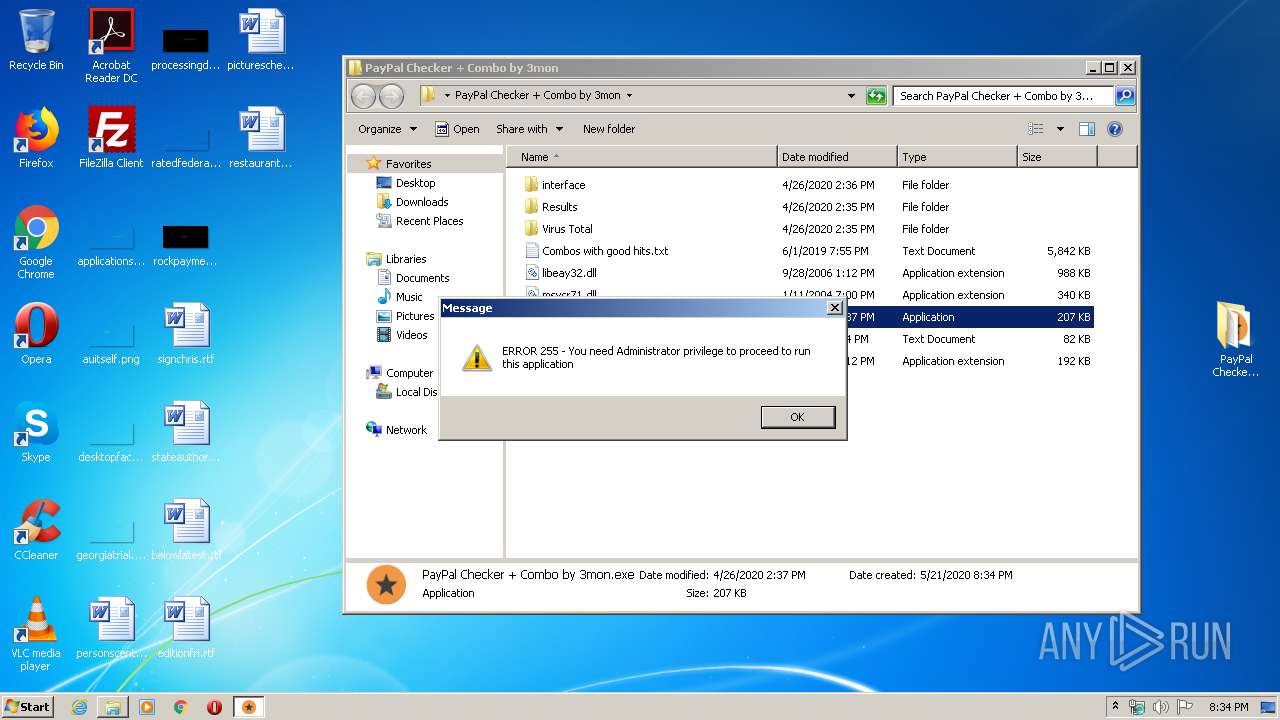Select the interface folder

[555, 185]
